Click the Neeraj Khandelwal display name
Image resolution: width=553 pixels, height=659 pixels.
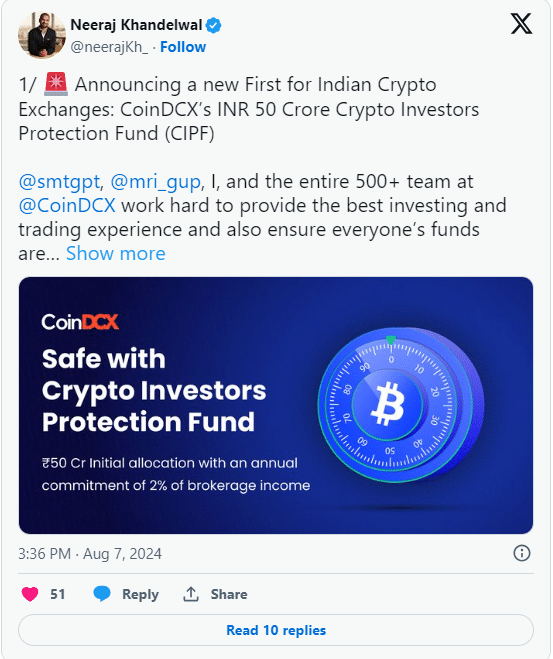(x=136, y=25)
